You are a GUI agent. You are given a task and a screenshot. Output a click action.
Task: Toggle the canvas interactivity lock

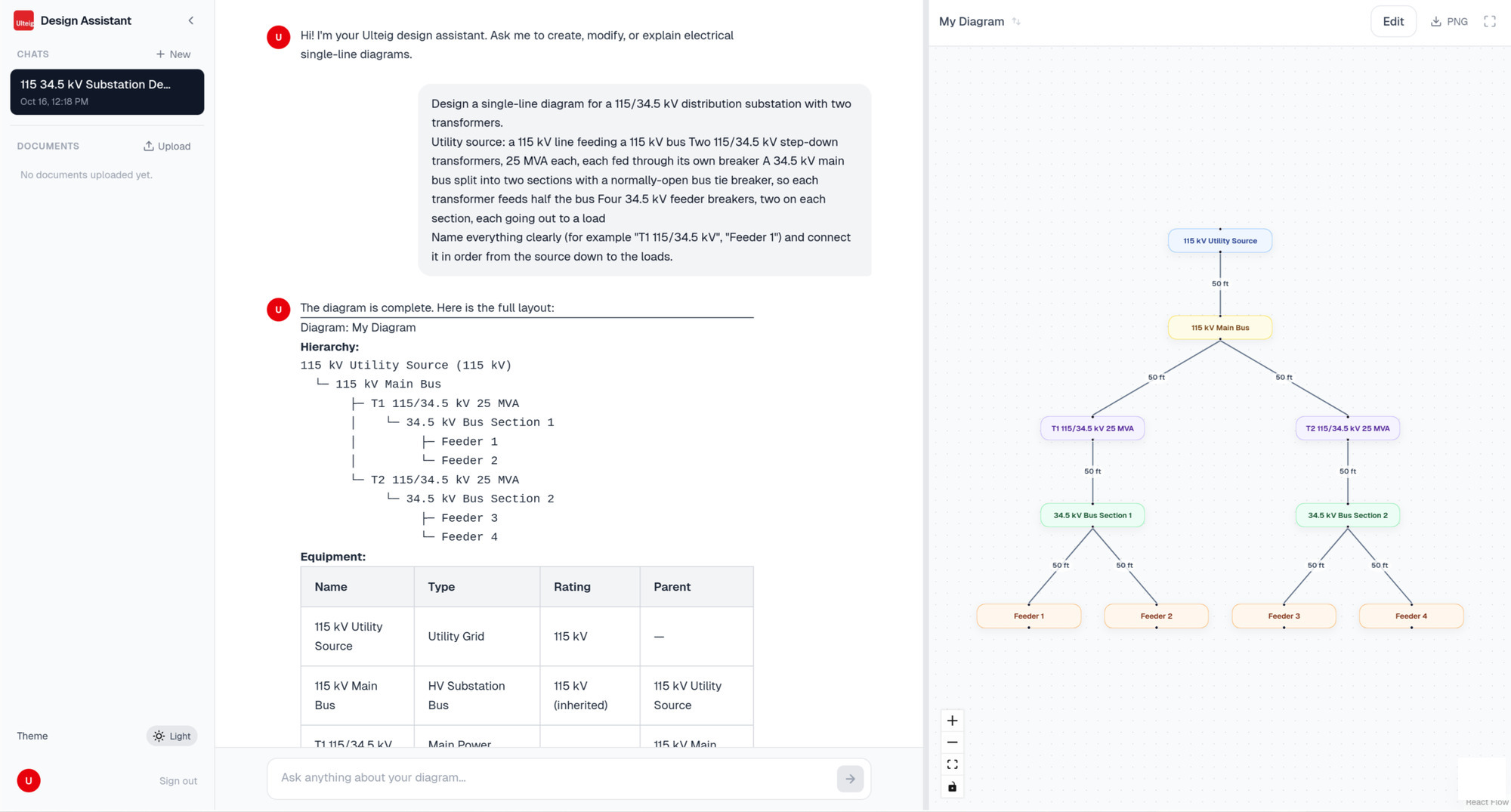click(952, 786)
